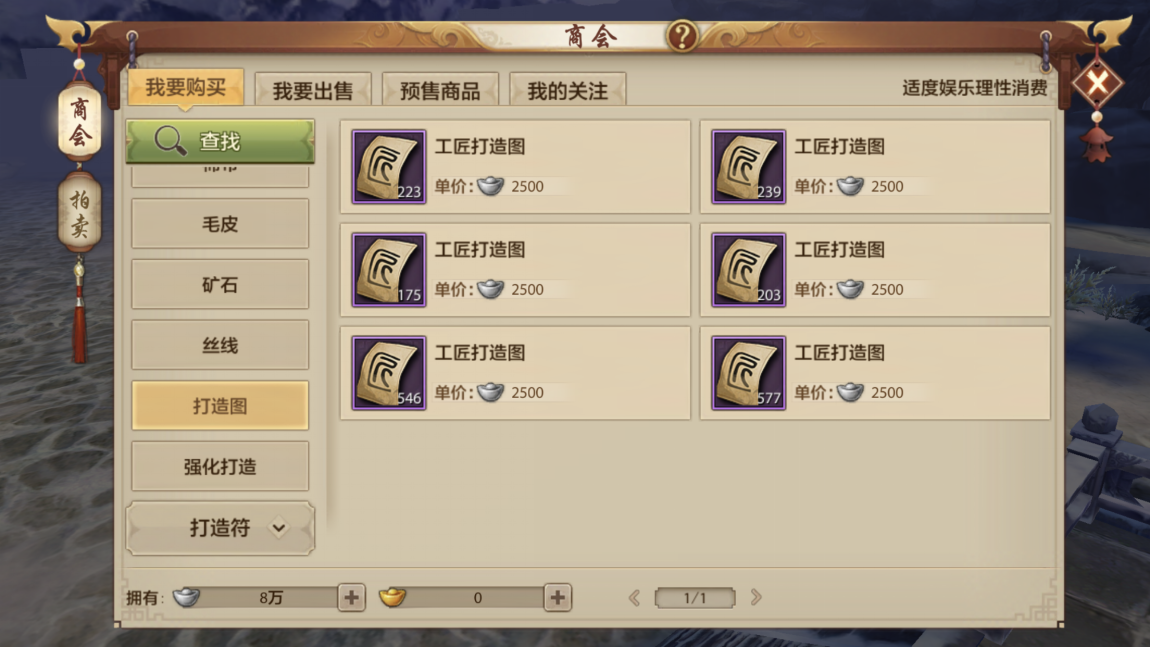The height and width of the screenshot is (647, 1150).
Task: Click the green 查找 search button
Action: pyautogui.click(x=220, y=141)
